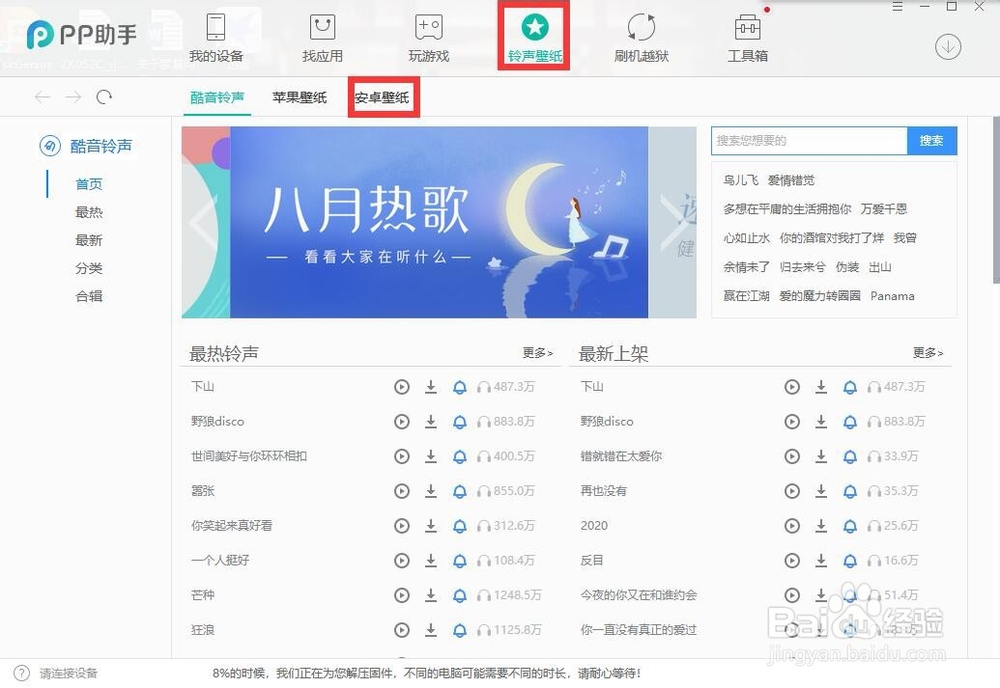Click the 搜索 button
1000x688 pixels.
[931, 140]
